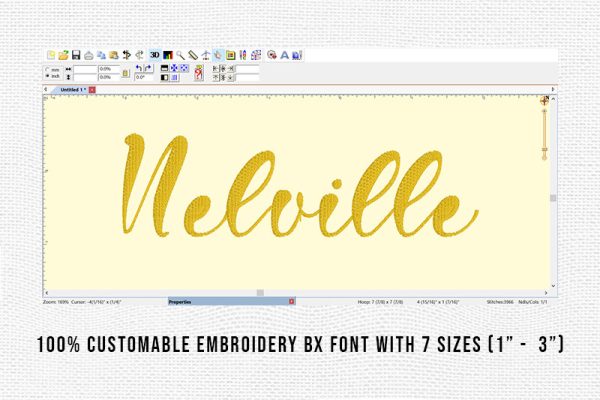
Task: Click the thread spools icon
Action: [x=243, y=56]
